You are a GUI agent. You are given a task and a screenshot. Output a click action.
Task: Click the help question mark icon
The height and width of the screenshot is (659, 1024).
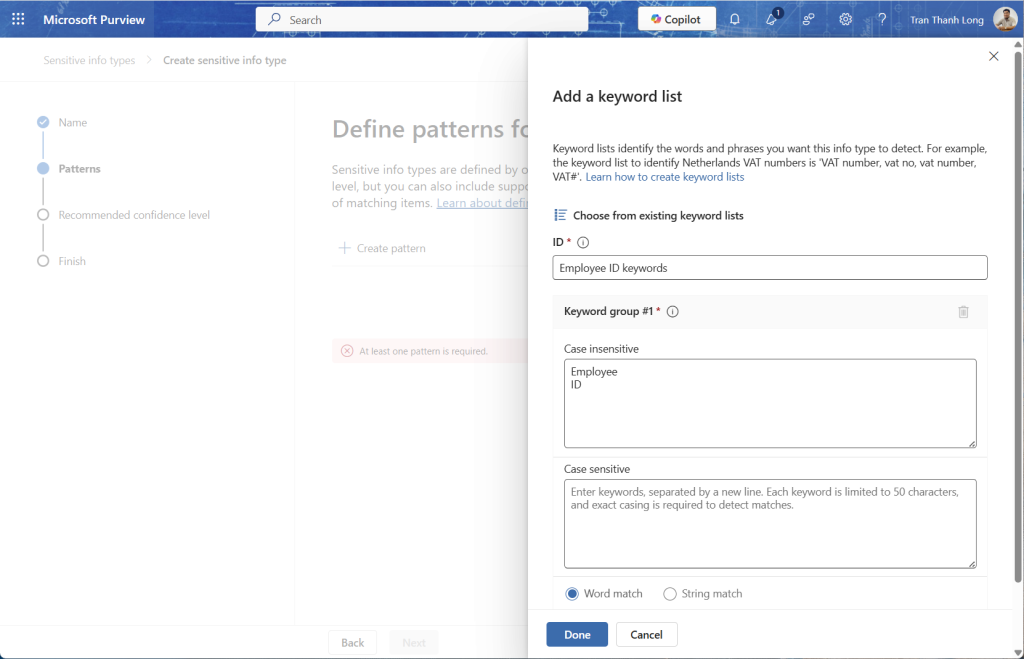(882, 19)
